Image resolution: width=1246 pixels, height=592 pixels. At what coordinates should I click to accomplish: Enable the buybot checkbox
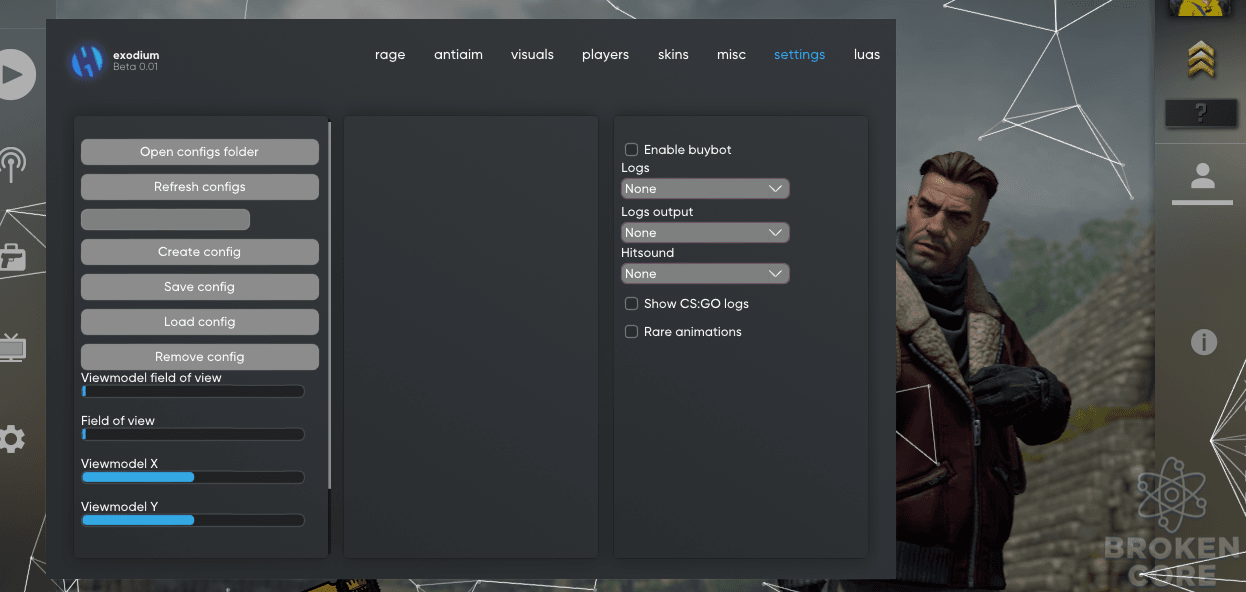point(631,150)
